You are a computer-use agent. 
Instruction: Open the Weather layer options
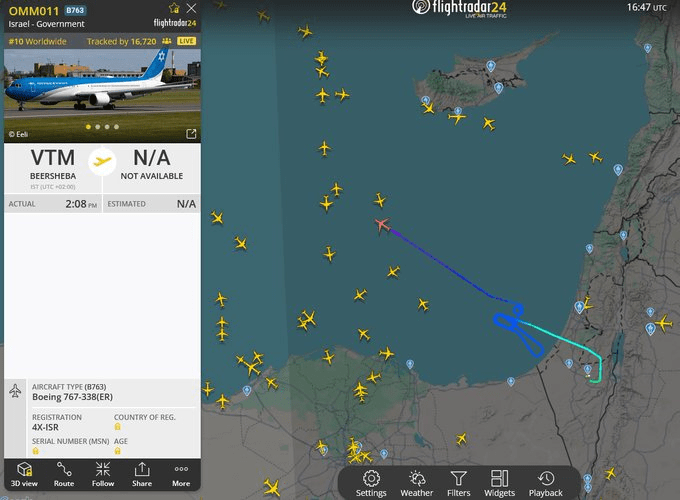point(416,484)
